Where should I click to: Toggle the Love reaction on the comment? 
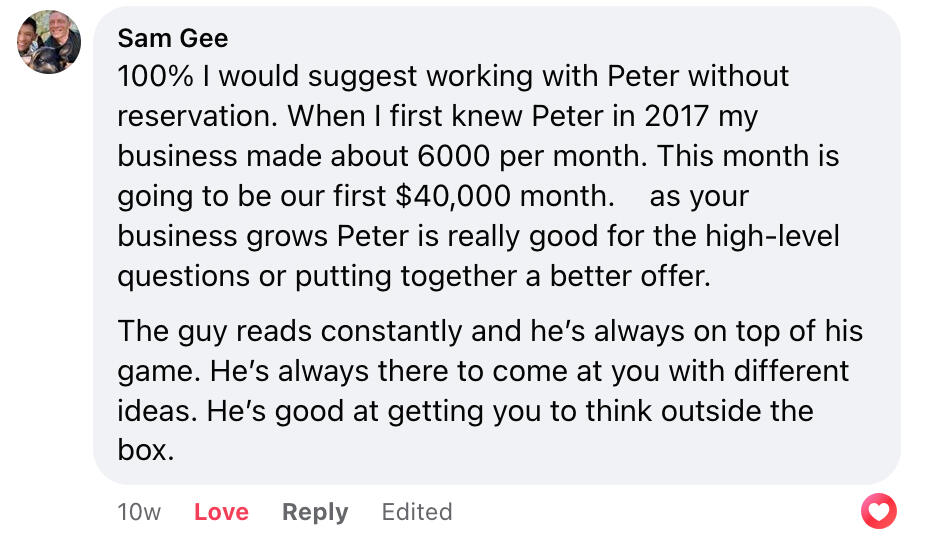click(x=221, y=512)
